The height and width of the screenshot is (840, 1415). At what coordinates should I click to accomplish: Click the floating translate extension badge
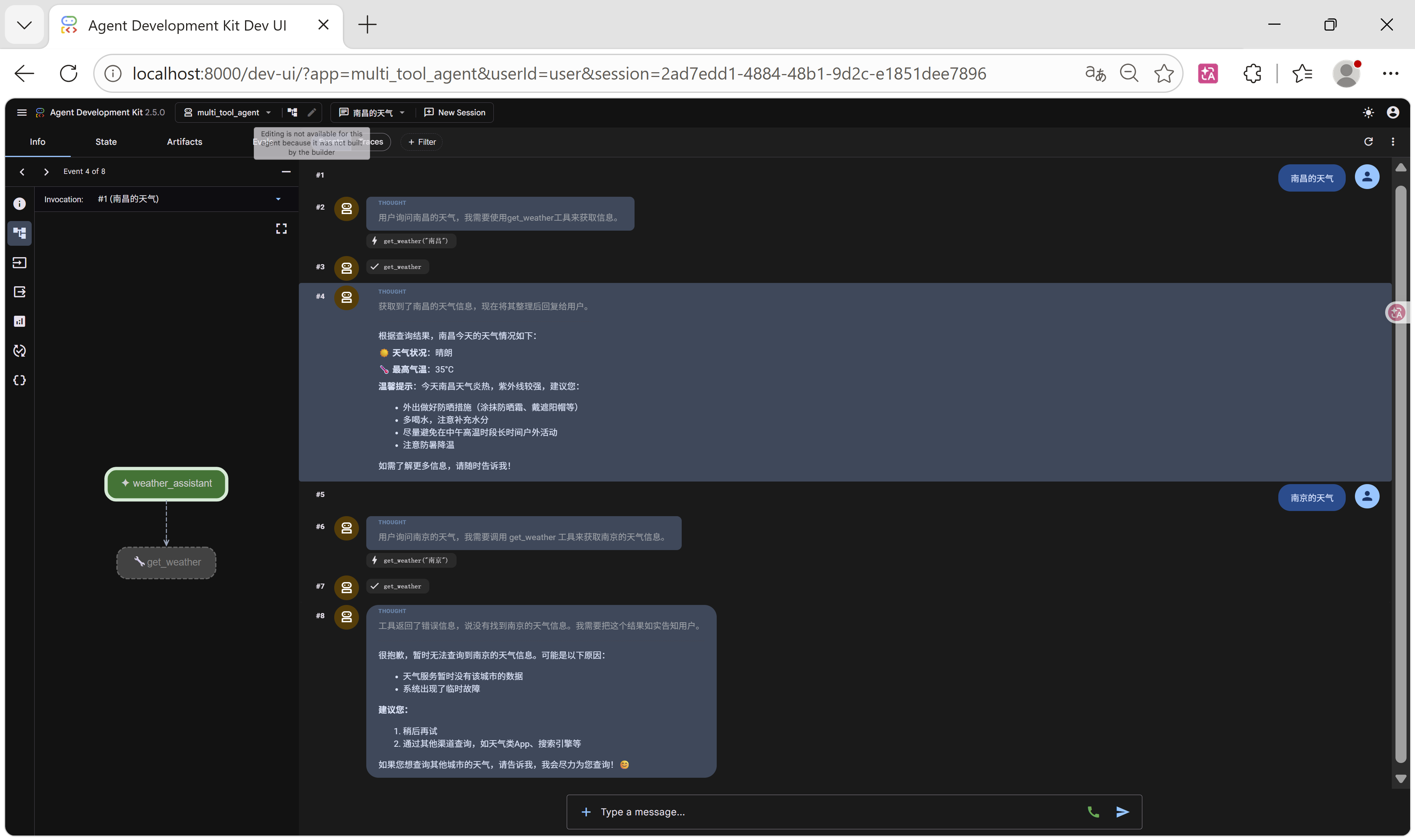click(x=1397, y=312)
